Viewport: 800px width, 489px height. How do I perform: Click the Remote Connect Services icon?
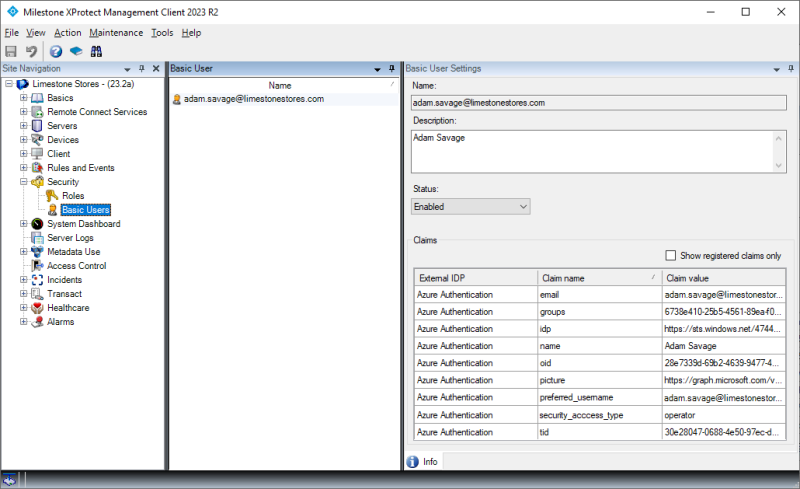click(37, 112)
